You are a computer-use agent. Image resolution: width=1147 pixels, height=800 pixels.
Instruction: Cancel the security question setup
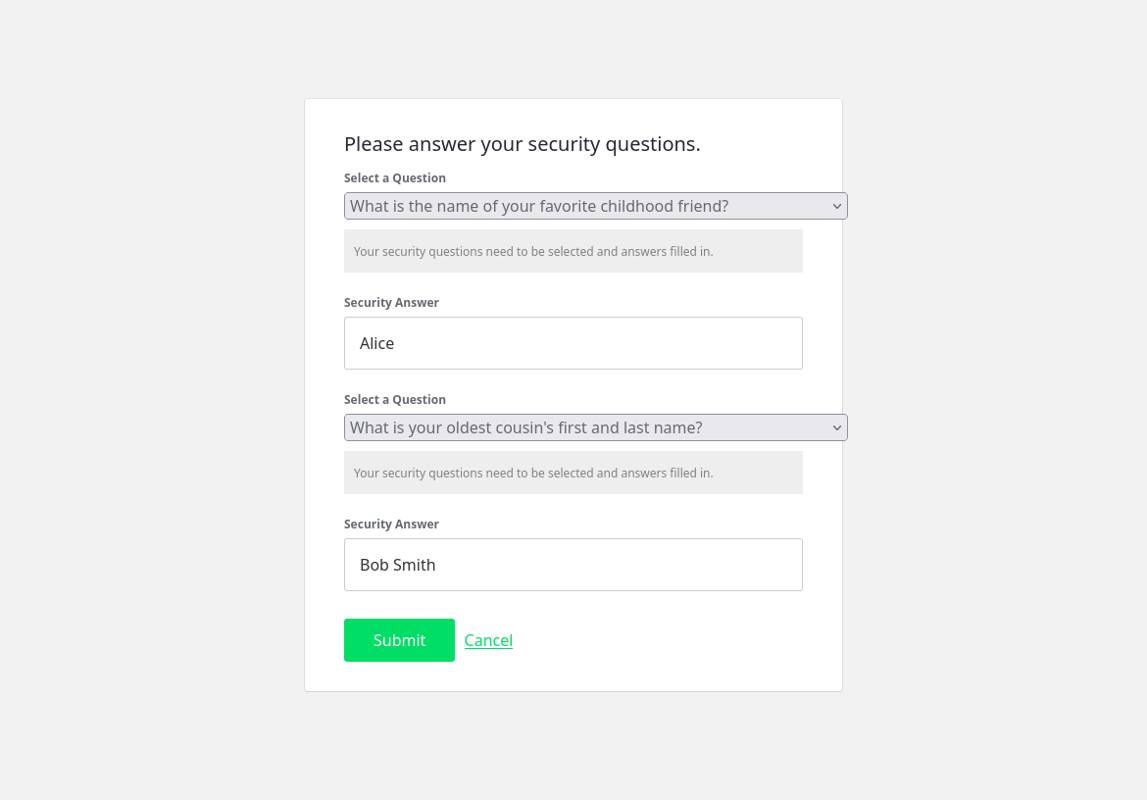(488, 640)
